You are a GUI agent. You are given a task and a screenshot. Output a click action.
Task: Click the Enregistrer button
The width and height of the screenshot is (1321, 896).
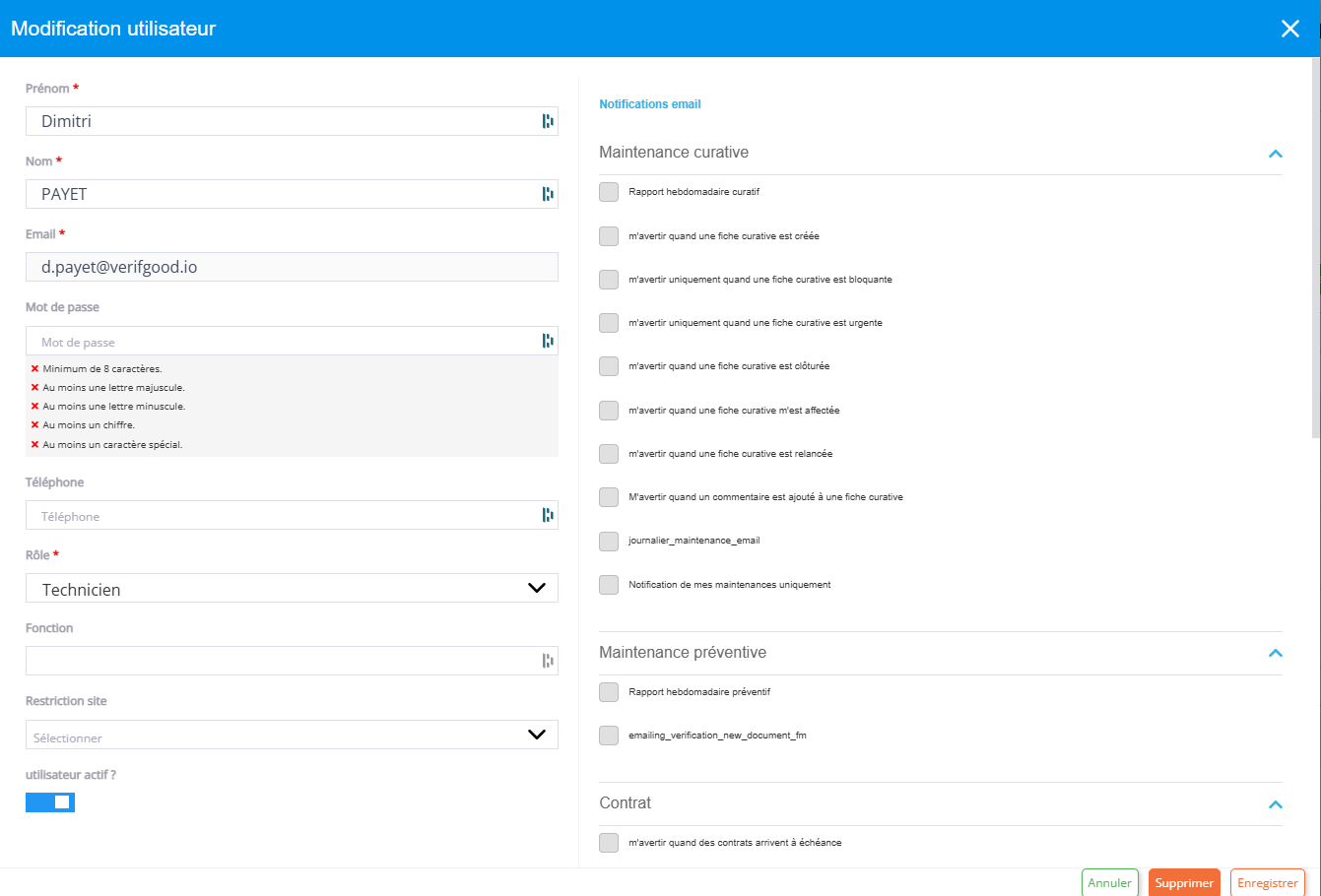(x=1267, y=883)
